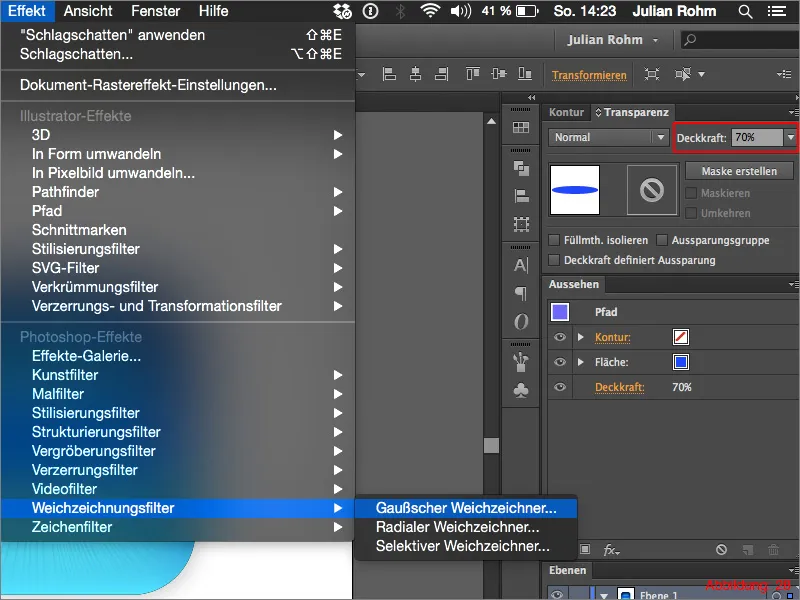
Task: Click the select similar objects icon
Action: point(683,74)
